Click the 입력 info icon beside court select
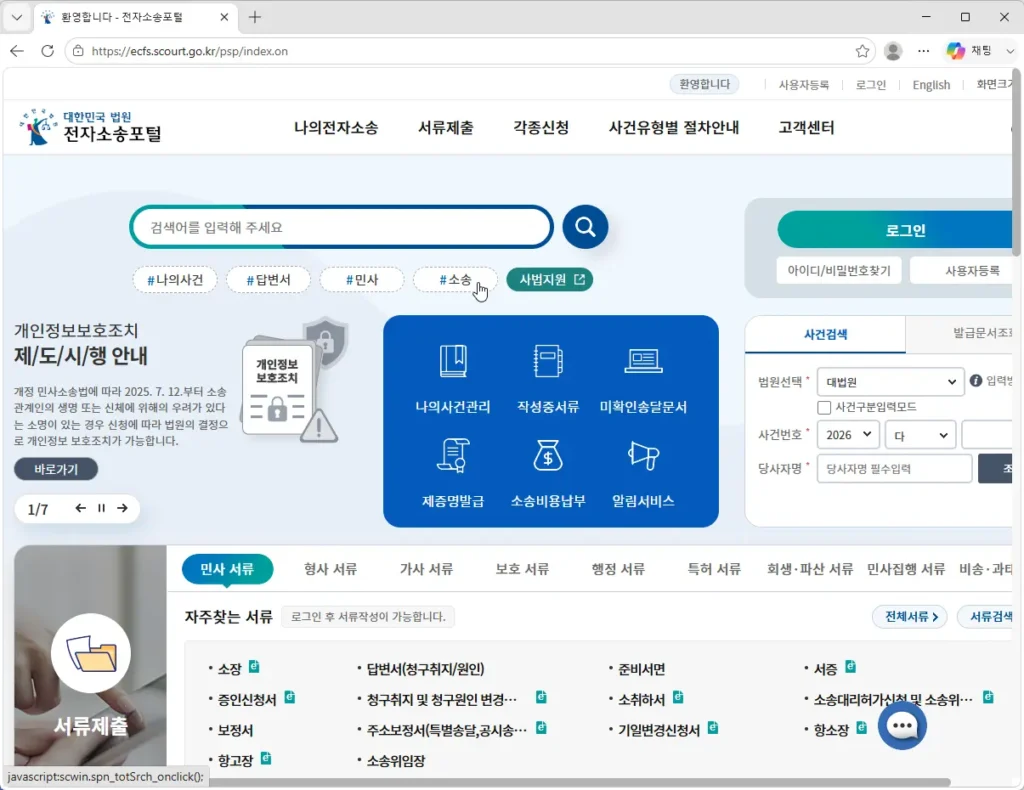Screen dimensions: 1024x790 point(976,381)
